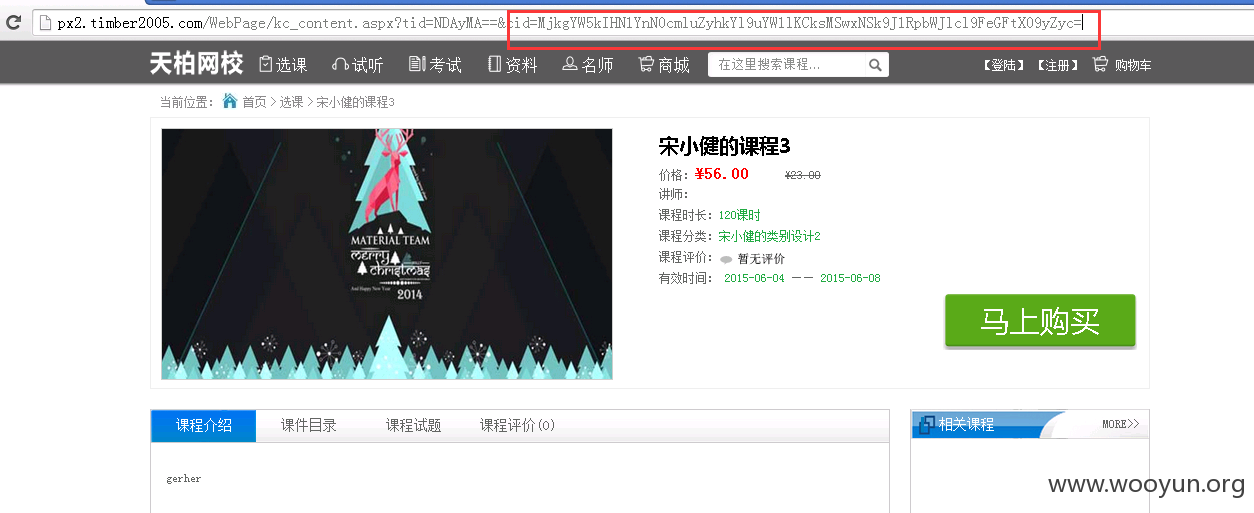Click the shopping cart icon beside 购物车
Image resolution: width=1254 pixels, height=513 pixels.
click(x=1100, y=65)
